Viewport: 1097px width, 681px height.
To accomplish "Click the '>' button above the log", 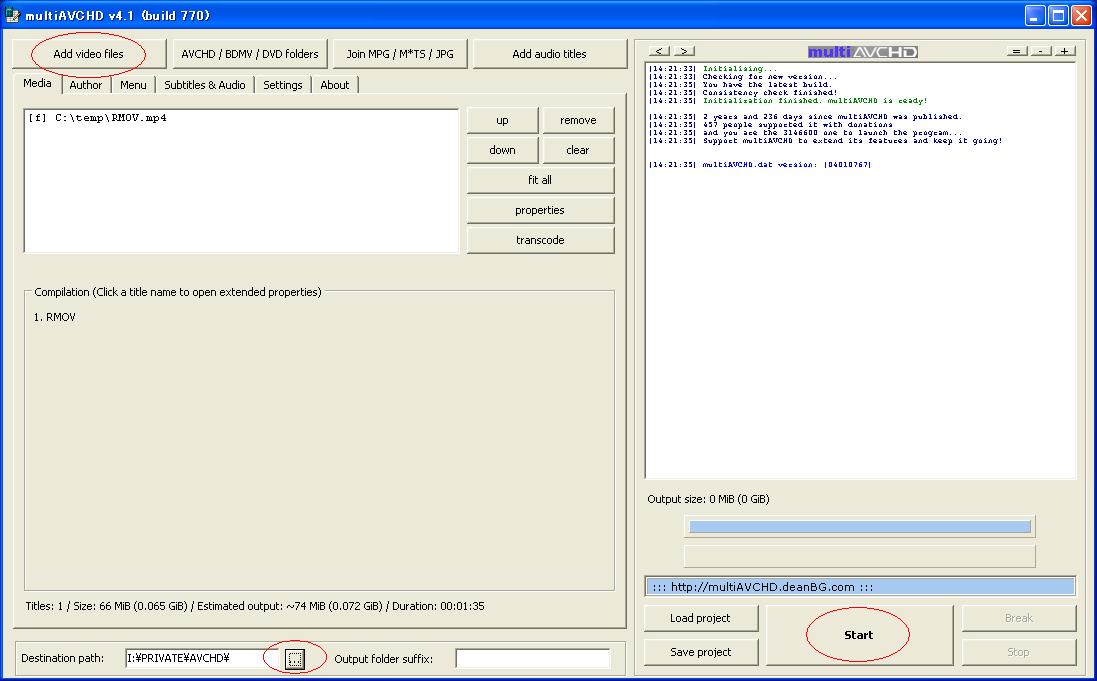I will (x=683, y=51).
